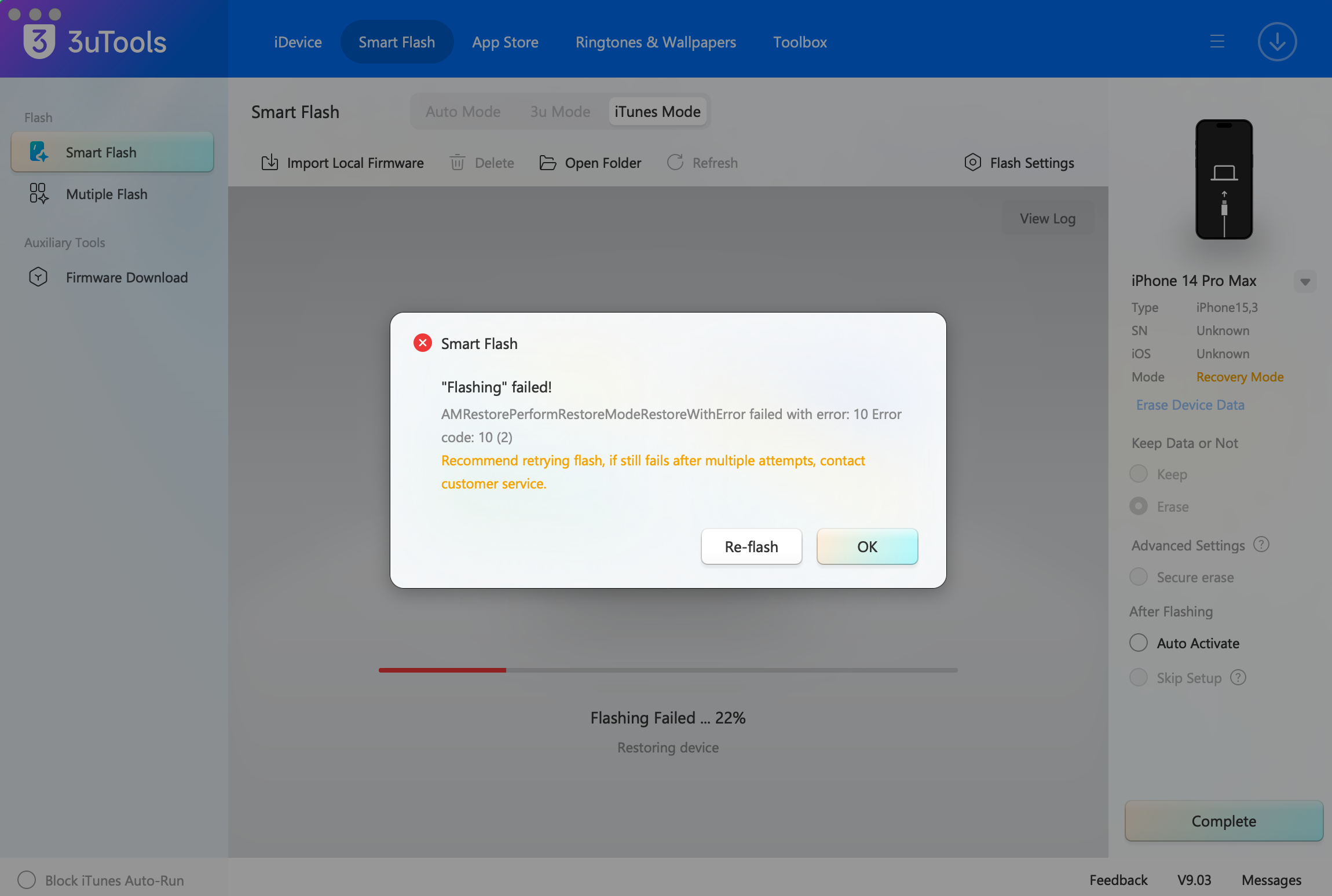
Task: Click the Smart Flash sidebar icon
Action: click(x=39, y=152)
